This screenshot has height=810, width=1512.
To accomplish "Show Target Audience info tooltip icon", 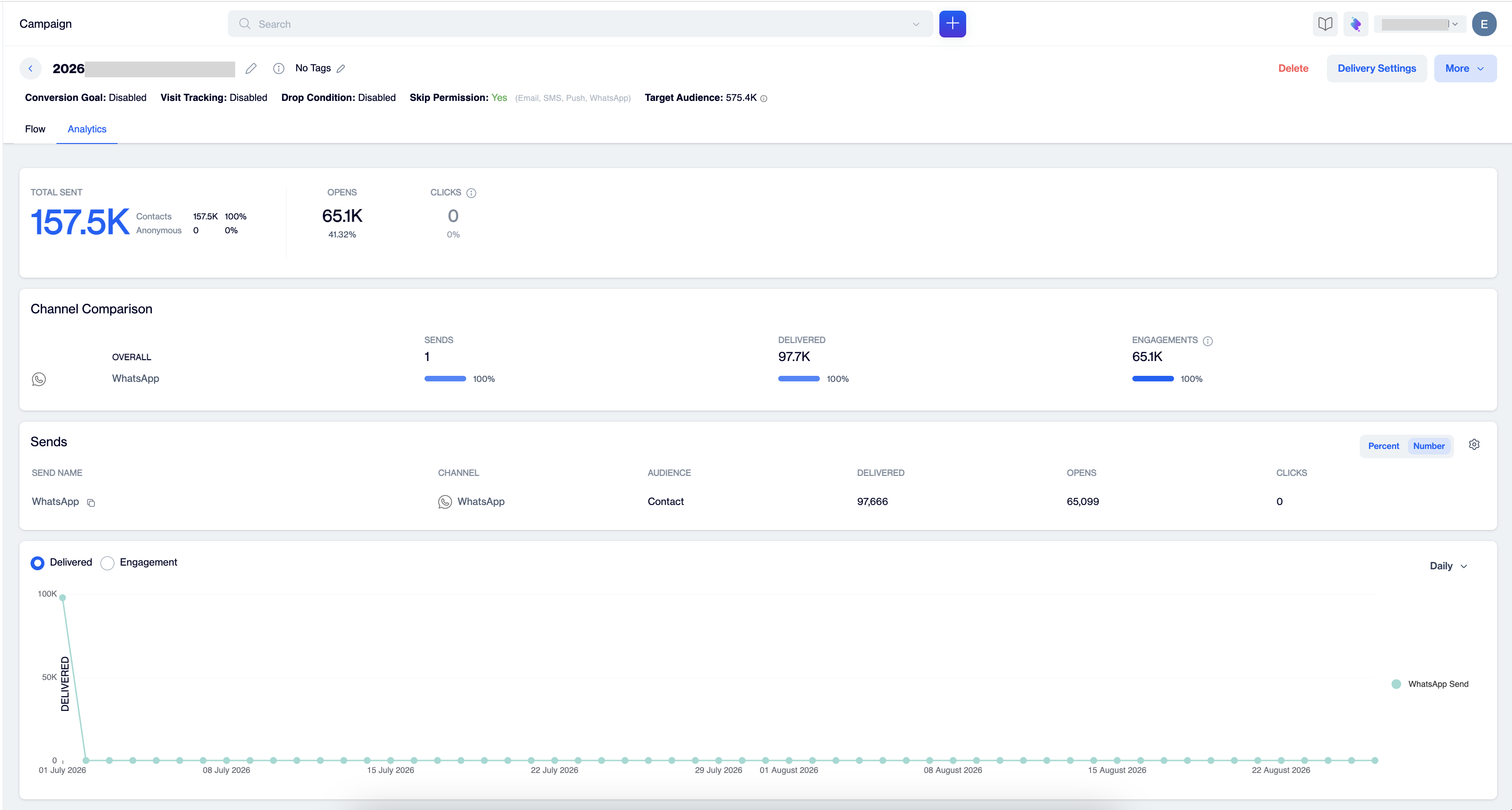I will pyautogui.click(x=763, y=99).
